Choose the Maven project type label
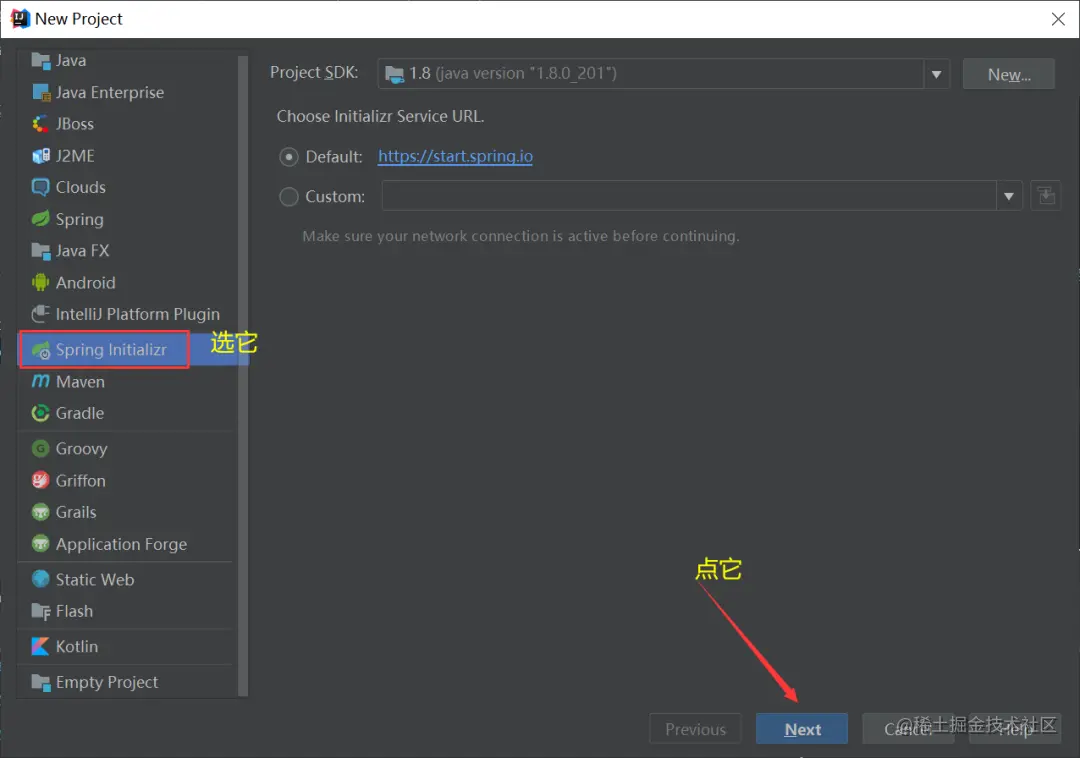Viewport: 1080px width, 758px height. pos(80,381)
